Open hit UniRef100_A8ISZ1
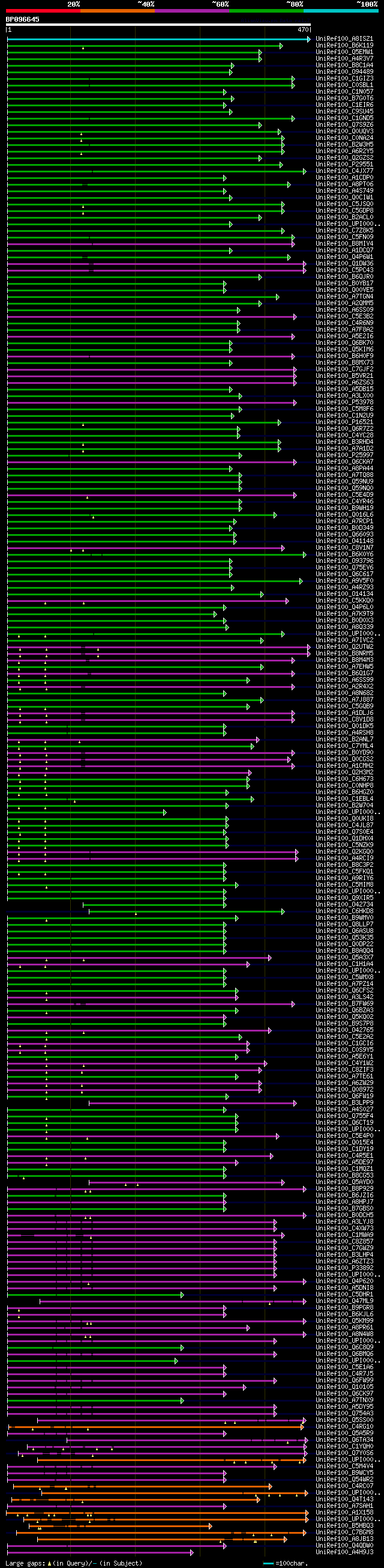The width and height of the screenshot is (384, 1568). point(344,39)
